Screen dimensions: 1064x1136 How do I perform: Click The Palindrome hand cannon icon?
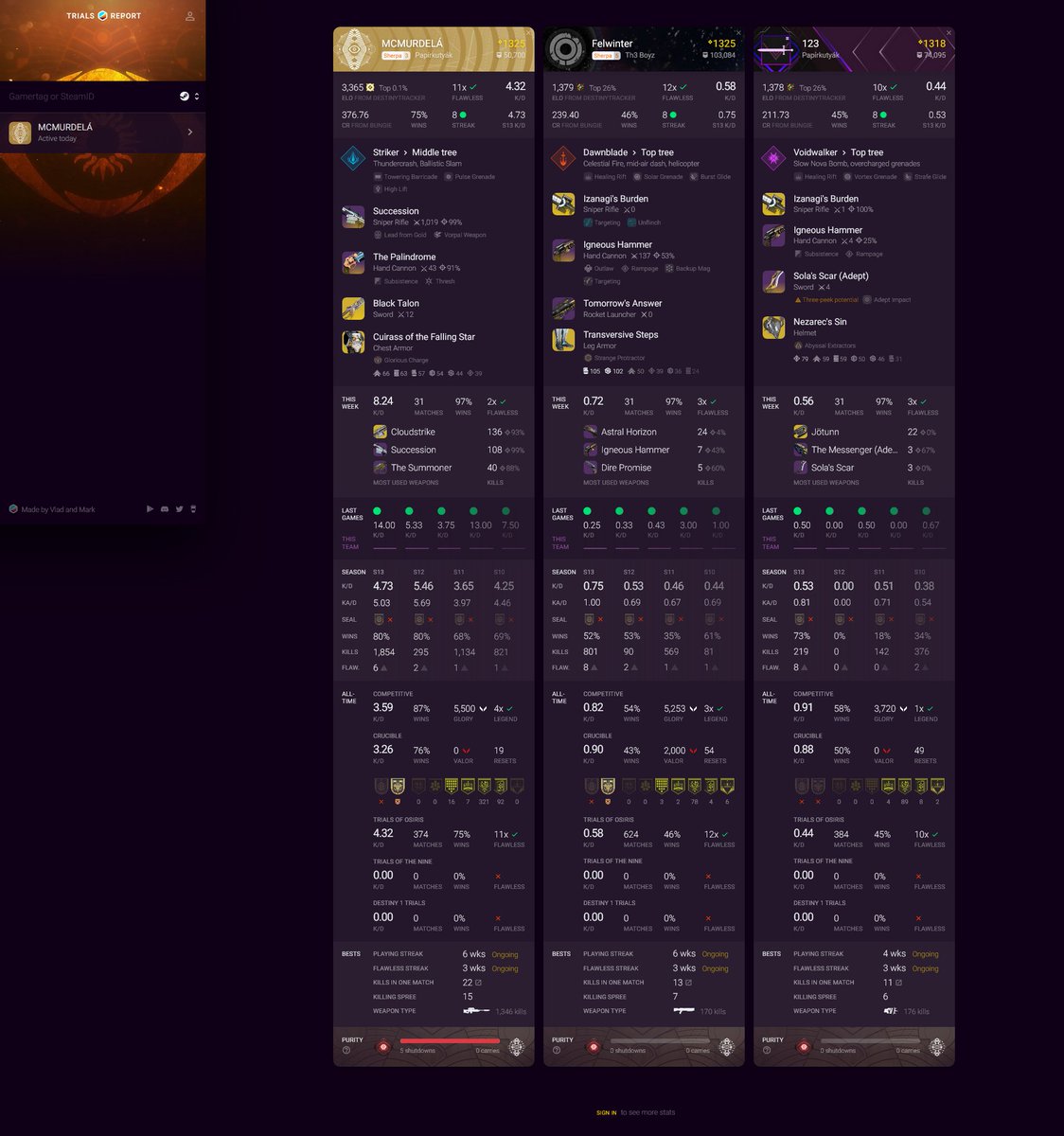(353, 262)
